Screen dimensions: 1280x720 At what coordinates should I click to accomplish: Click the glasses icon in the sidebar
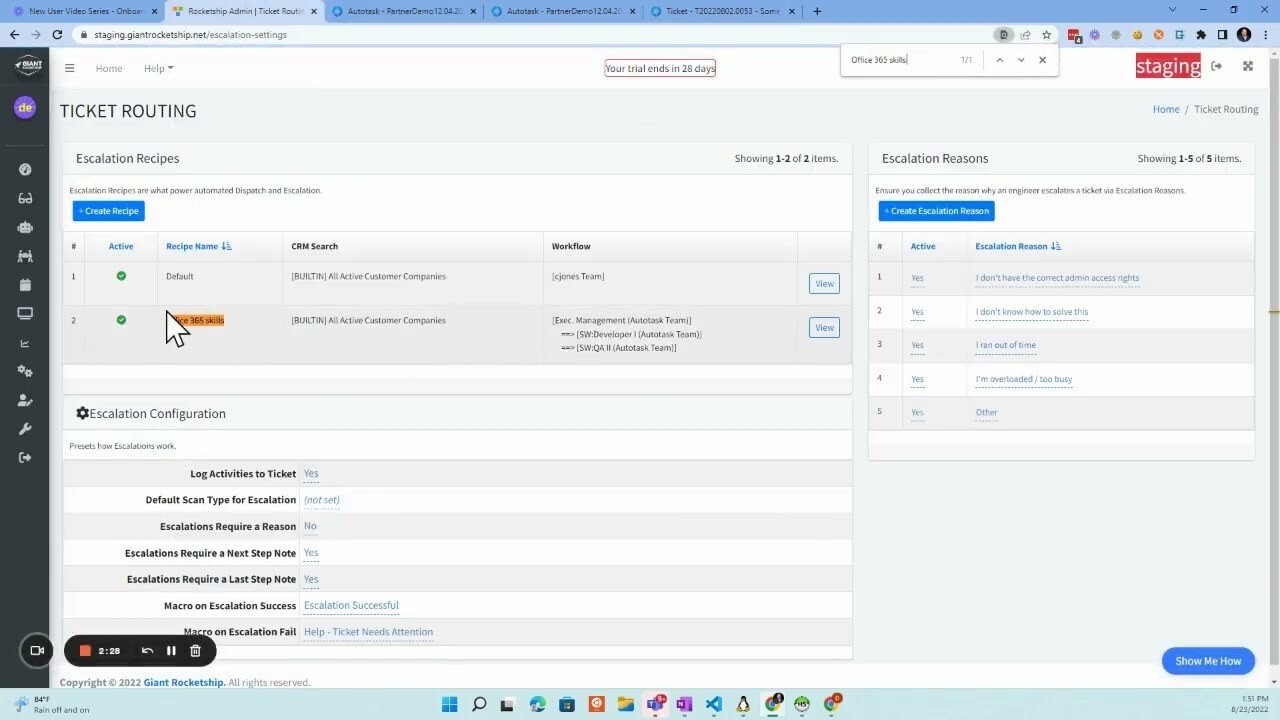click(25, 198)
